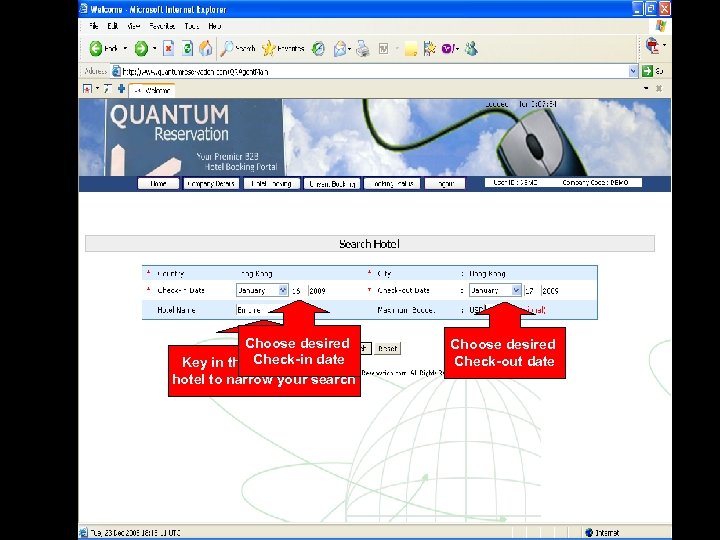720x540 pixels.
Task: Open the tab list dropdown arrow at right
Action: tap(646, 88)
